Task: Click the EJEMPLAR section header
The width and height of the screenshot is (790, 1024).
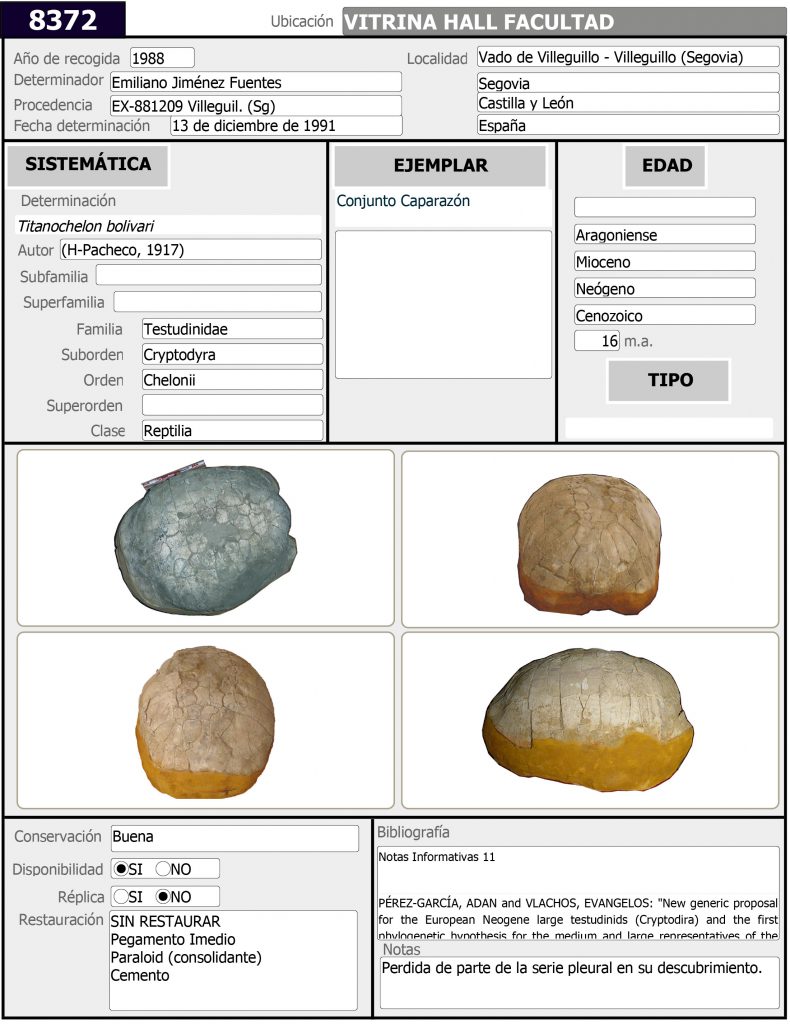Action: click(x=440, y=166)
